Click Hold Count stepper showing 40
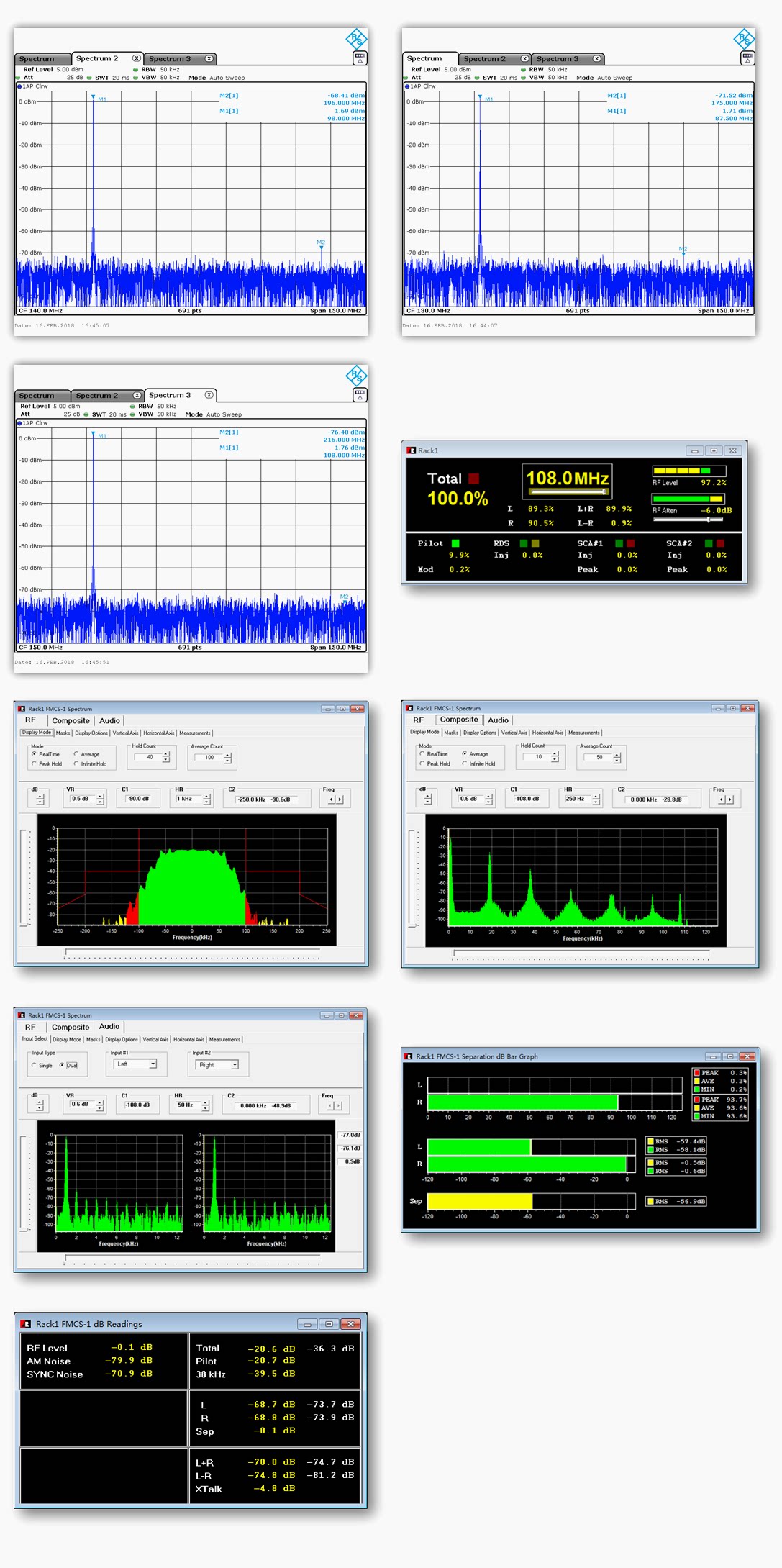Viewport: 782px width, 1568px height. (166, 757)
